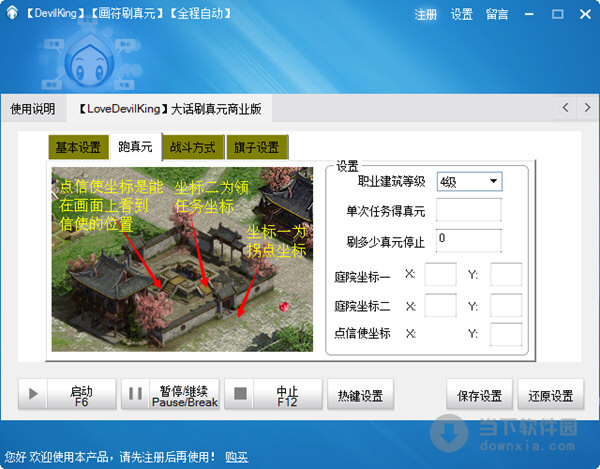
Task: Open 热键设置
Action: coord(360,394)
